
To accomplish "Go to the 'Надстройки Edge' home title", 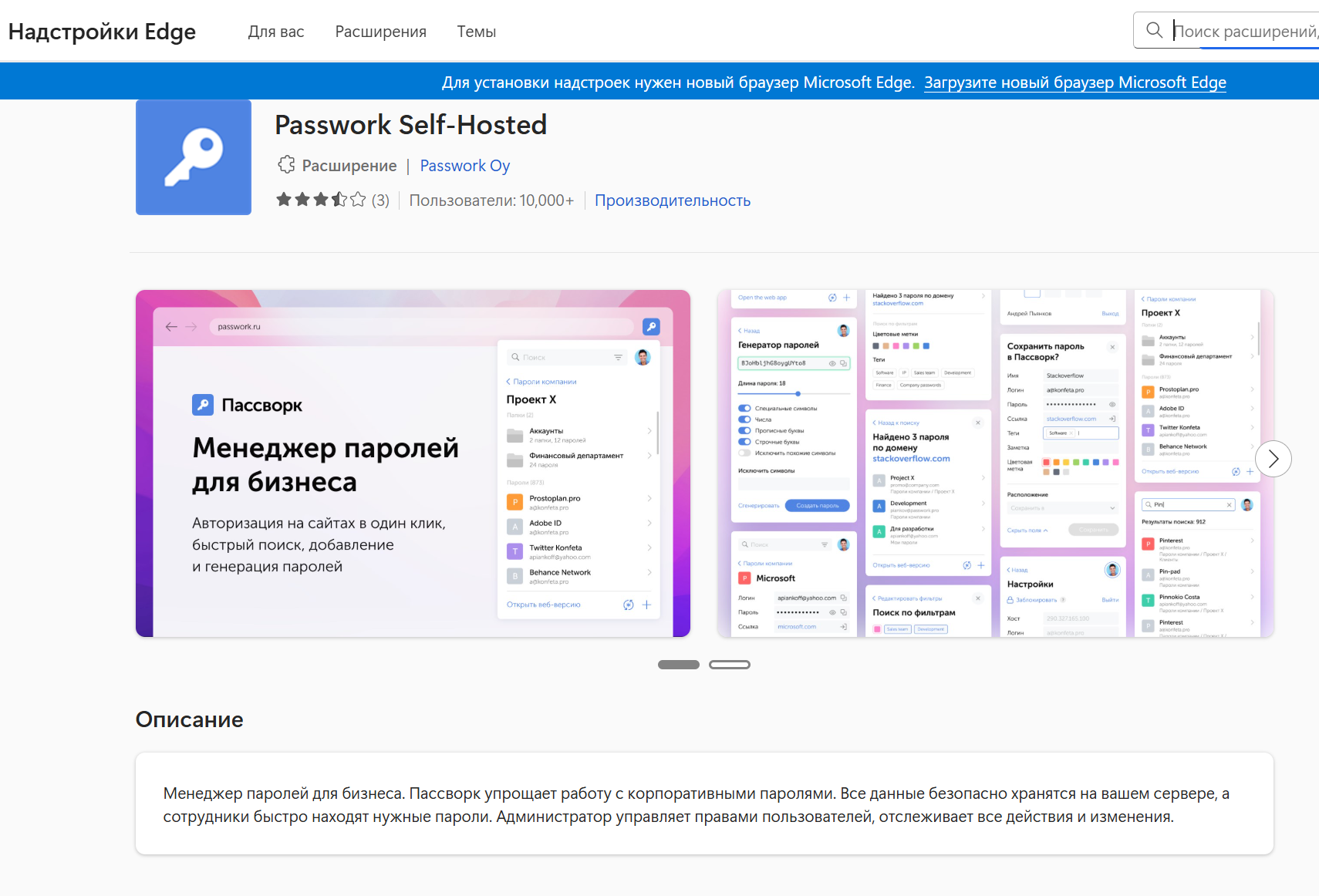I will click(x=102, y=32).
